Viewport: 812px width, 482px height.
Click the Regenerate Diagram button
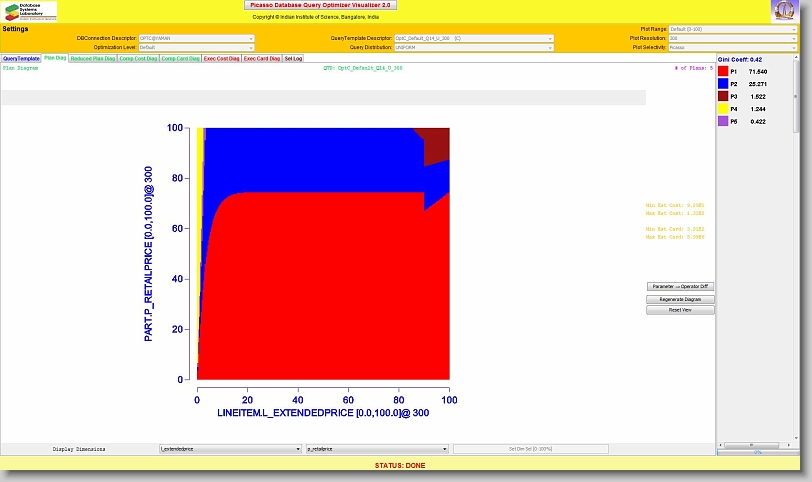click(x=680, y=299)
